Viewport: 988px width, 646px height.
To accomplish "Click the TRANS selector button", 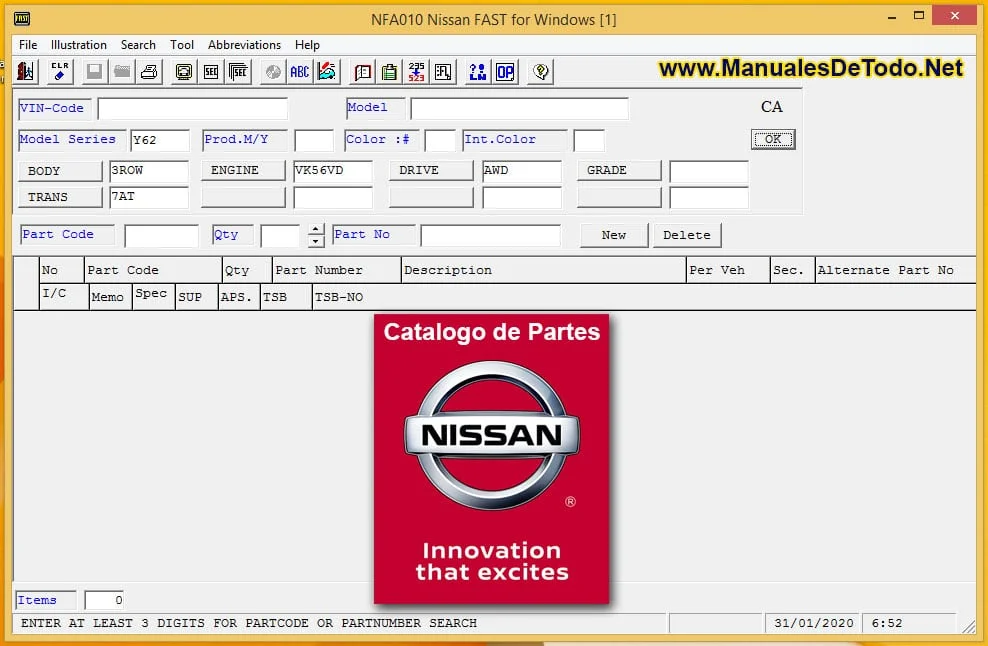I will (60, 197).
